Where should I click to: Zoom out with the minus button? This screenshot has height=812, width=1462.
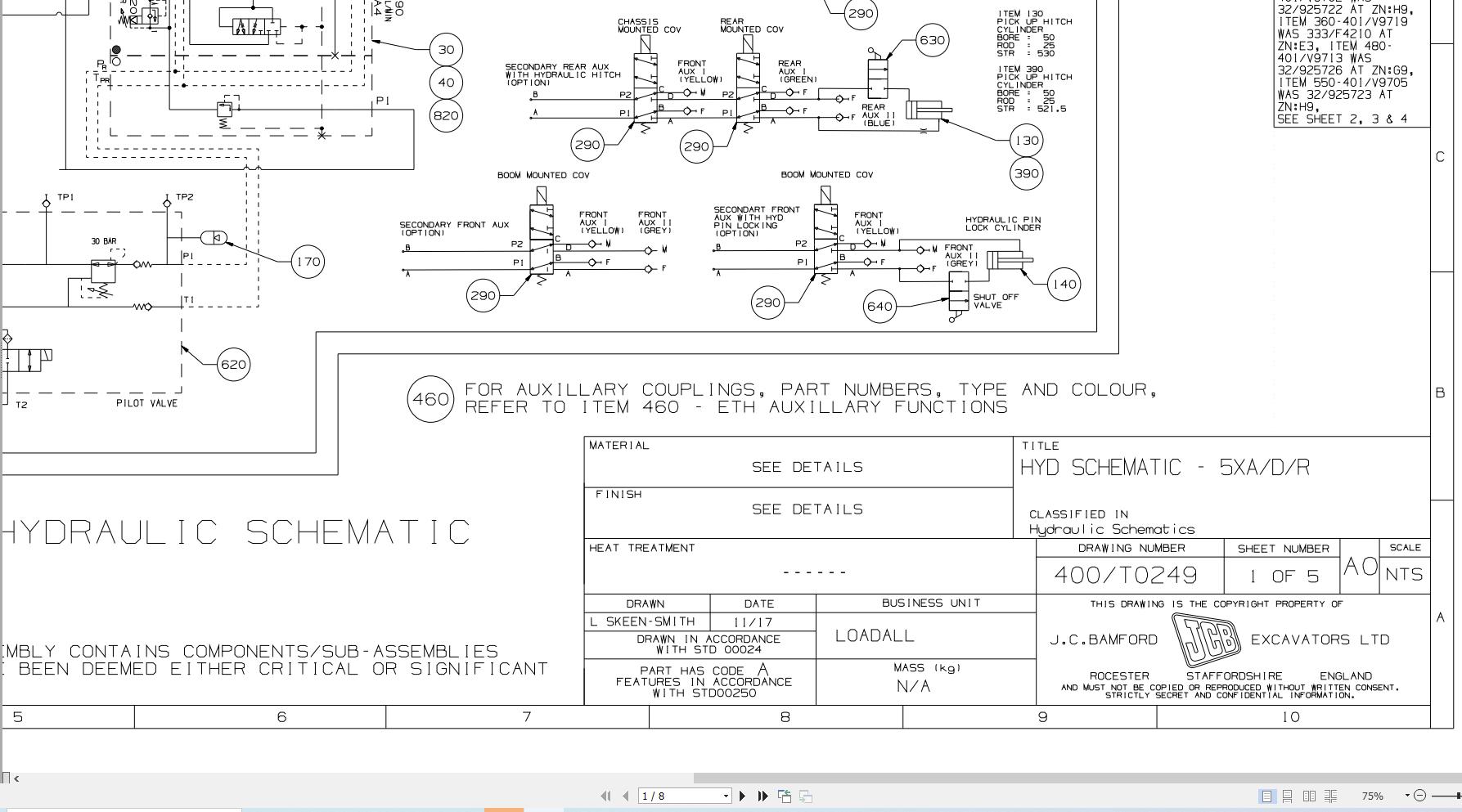coord(1420,796)
